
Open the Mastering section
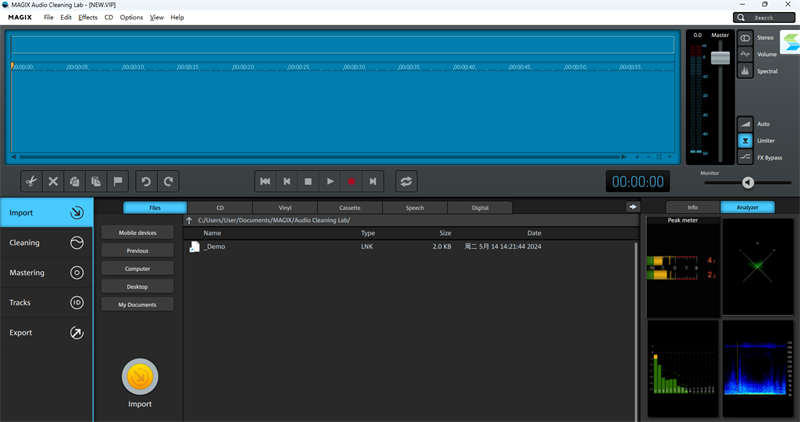pos(46,272)
